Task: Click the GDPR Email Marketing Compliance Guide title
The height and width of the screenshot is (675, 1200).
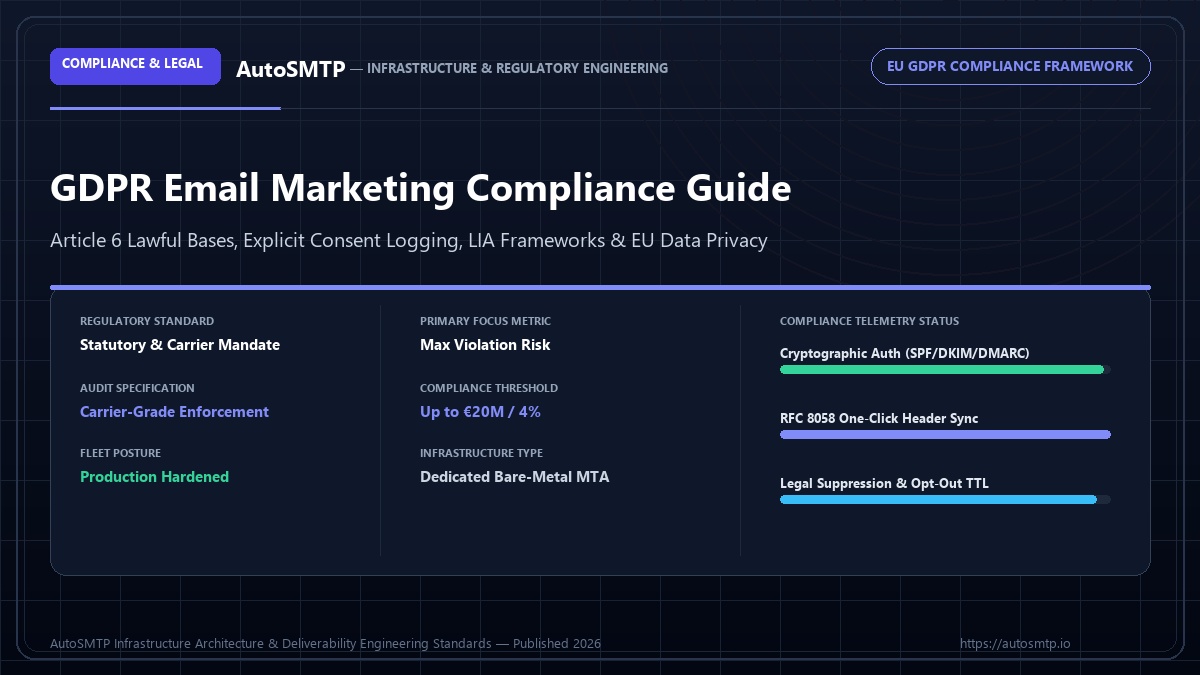Action: (x=421, y=188)
